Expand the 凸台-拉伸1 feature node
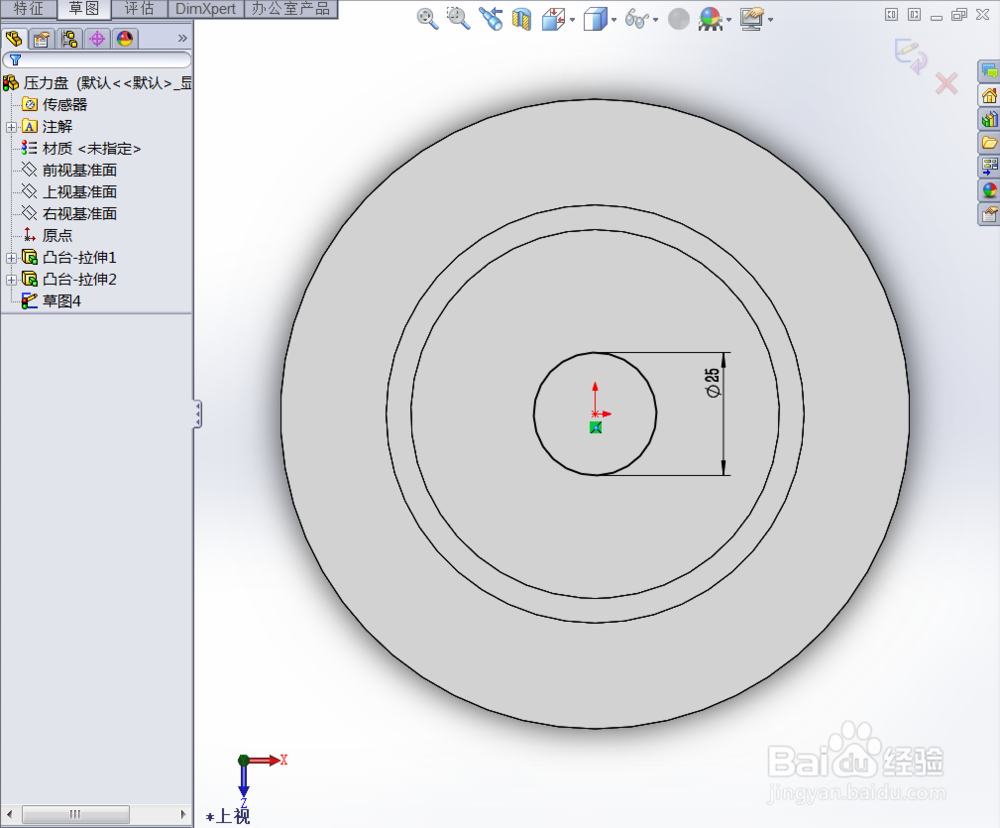Image resolution: width=1000 pixels, height=828 pixels. tap(11, 258)
